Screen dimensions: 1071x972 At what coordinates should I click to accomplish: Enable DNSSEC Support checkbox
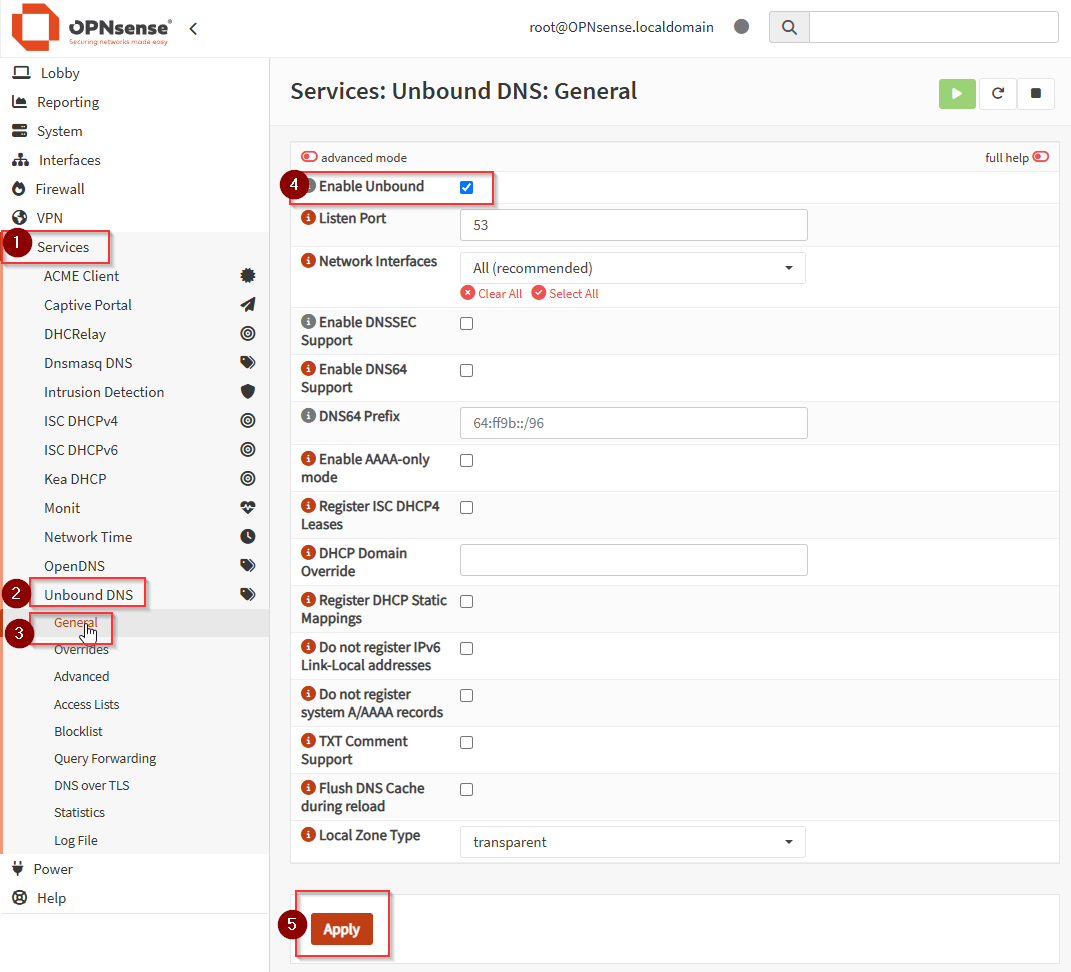tap(467, 323)
